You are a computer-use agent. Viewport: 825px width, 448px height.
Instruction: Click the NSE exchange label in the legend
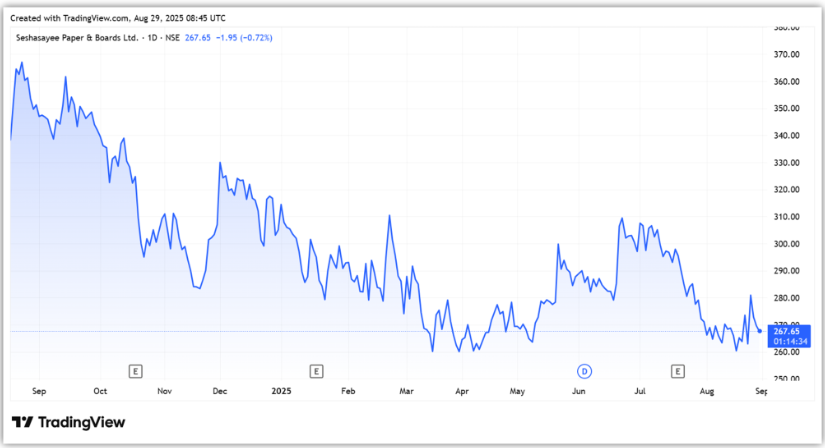tap(173, 37)
